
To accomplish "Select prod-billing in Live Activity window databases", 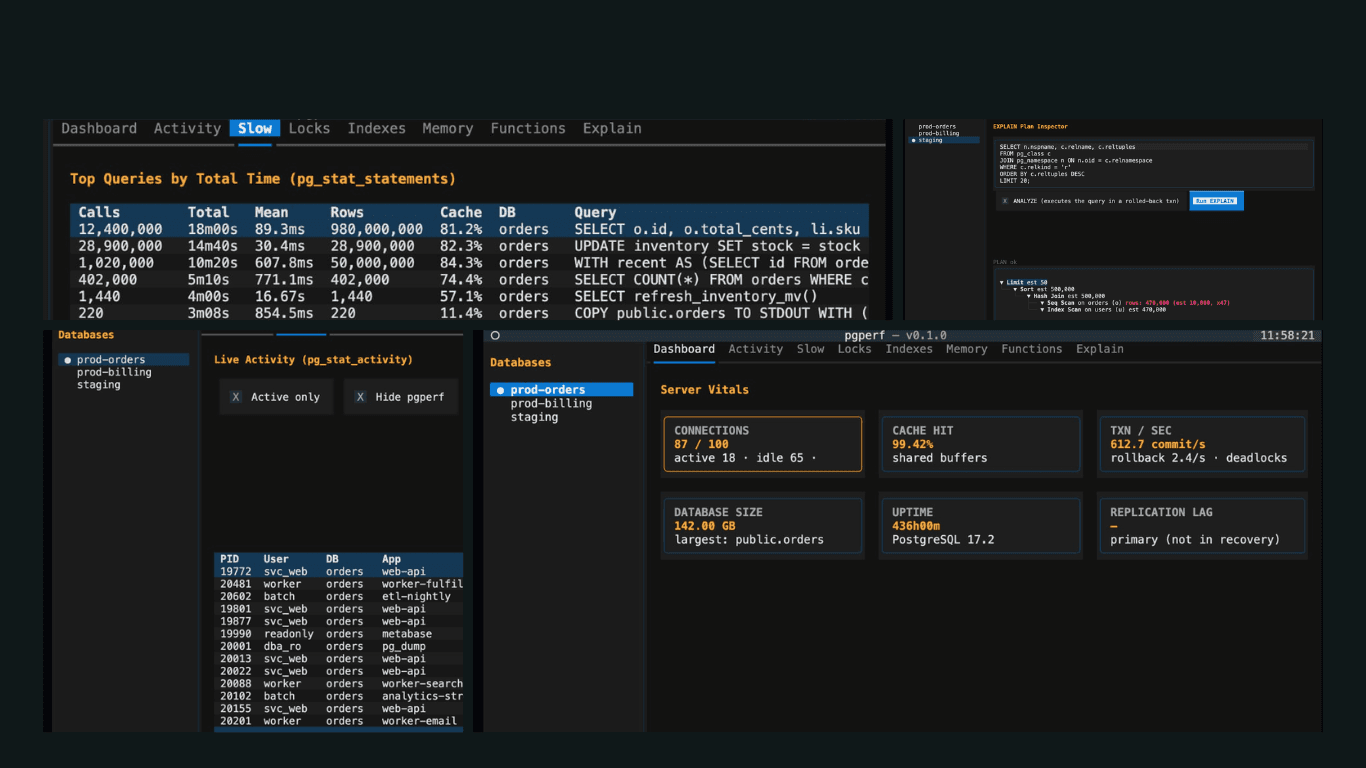I will (114, 372).
